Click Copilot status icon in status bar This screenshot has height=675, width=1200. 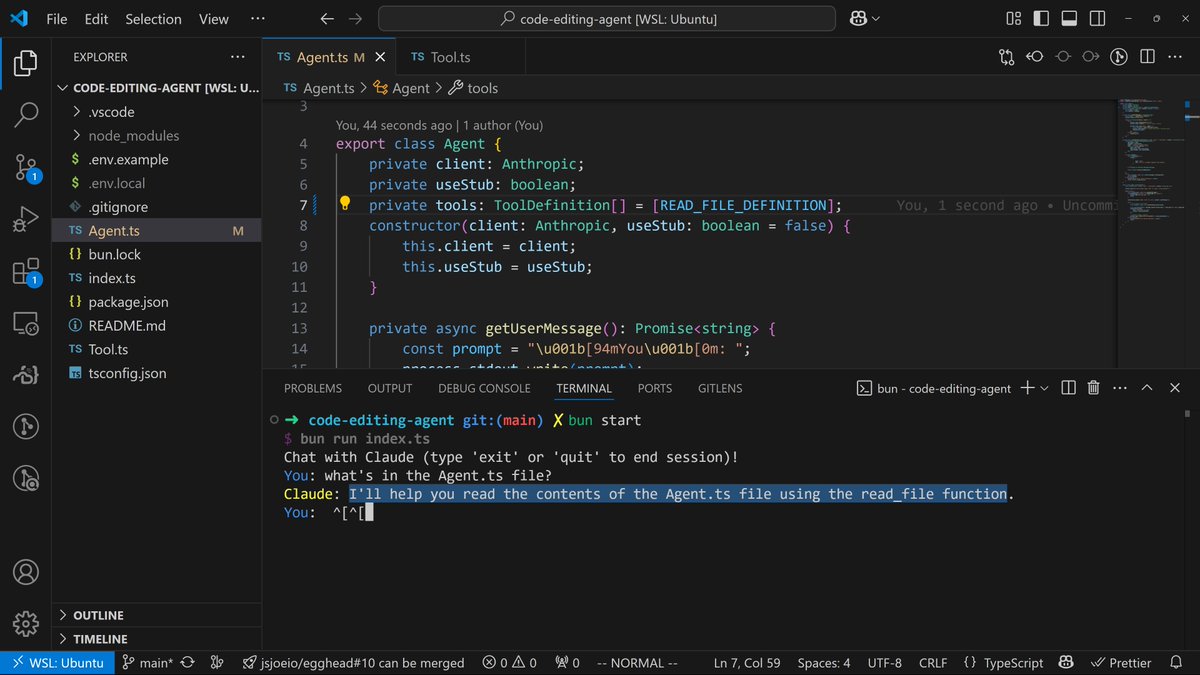click(x=1066, y=662)
